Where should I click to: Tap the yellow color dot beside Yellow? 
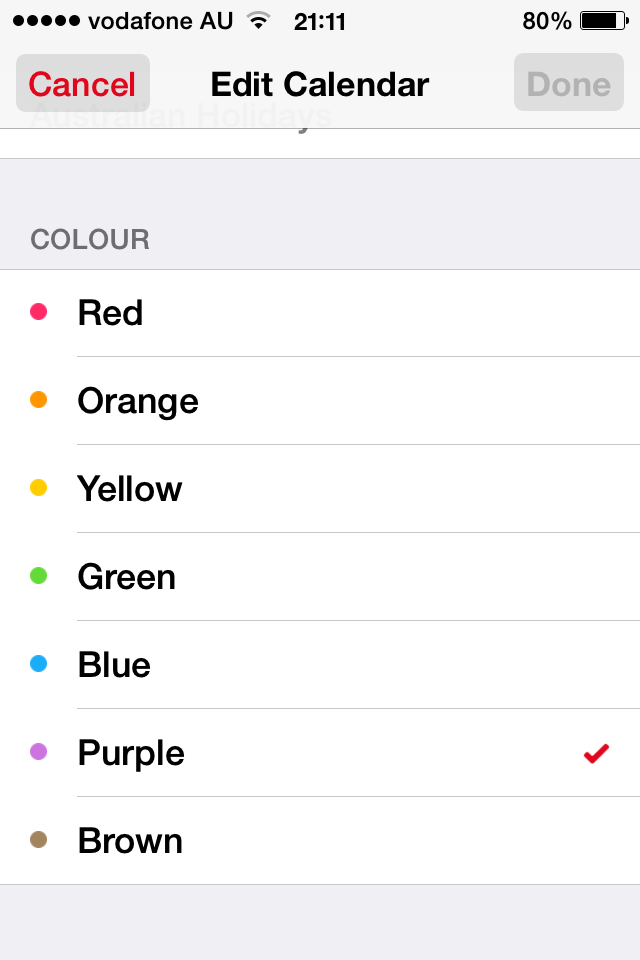[39, 487]
